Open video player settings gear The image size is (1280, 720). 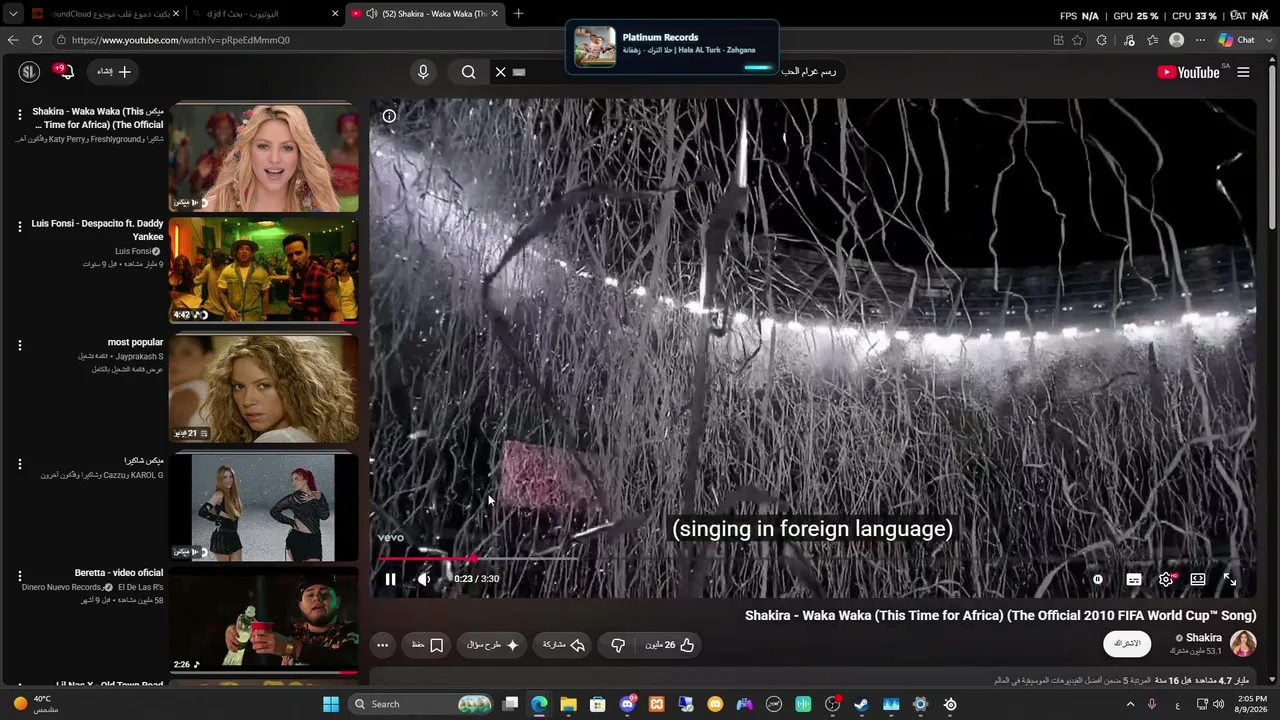(1166, 579)
